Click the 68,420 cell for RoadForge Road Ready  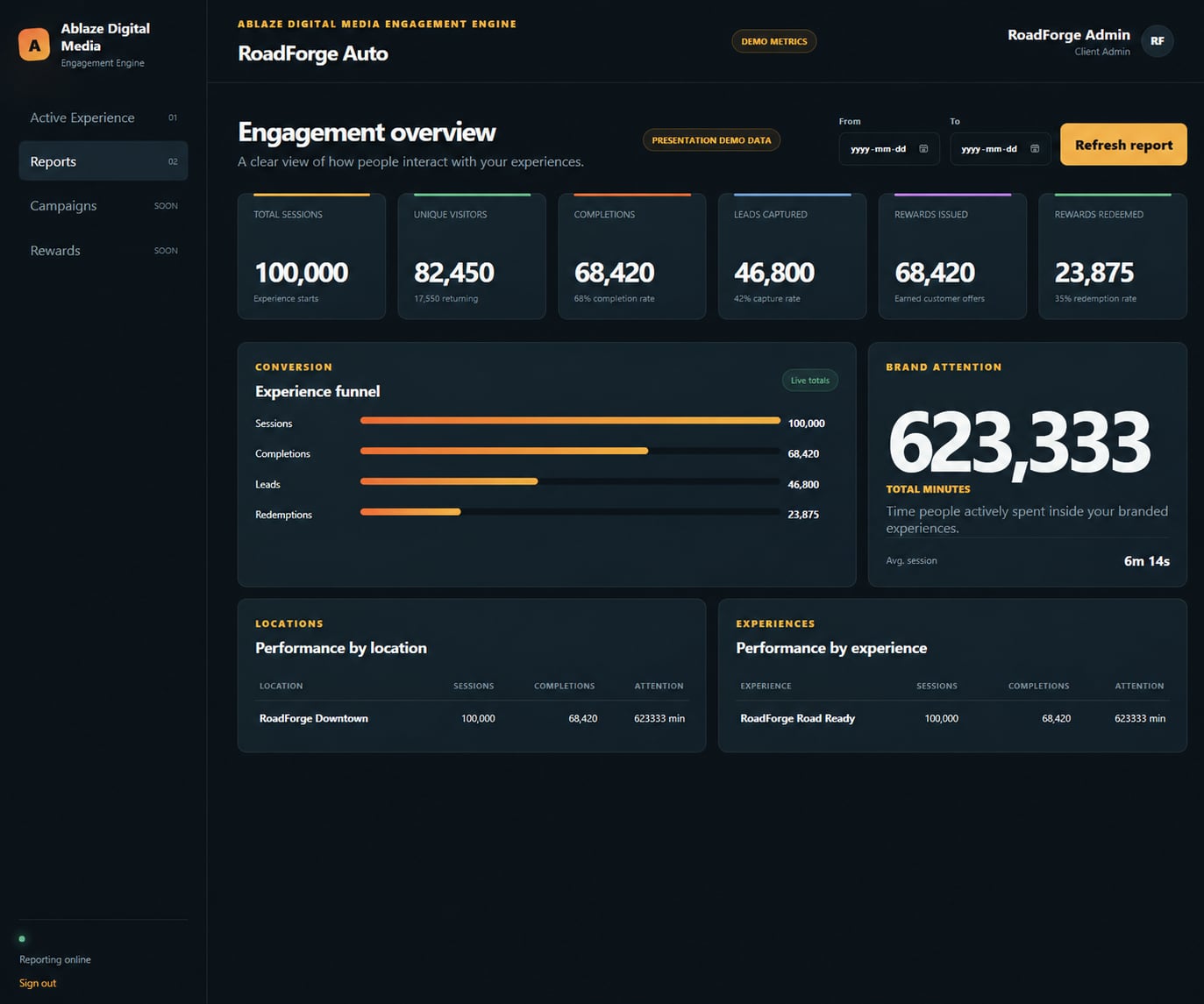pyautogui.click(x=1056, y=718)
